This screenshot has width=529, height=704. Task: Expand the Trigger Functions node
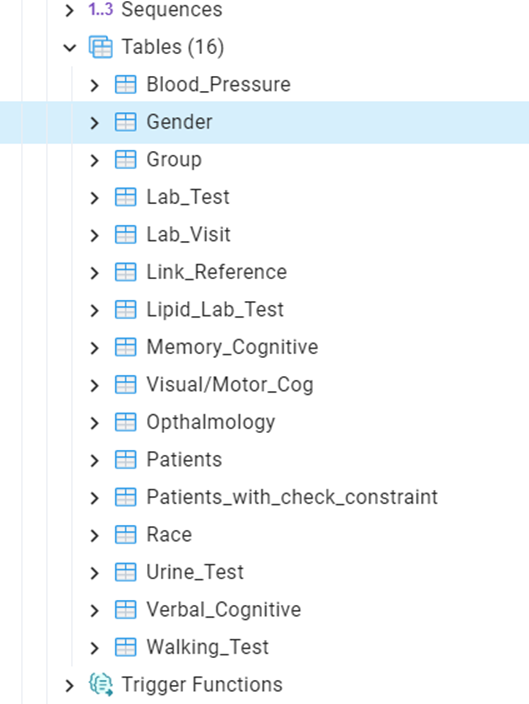pyautogui.click(x=69, y=686)
